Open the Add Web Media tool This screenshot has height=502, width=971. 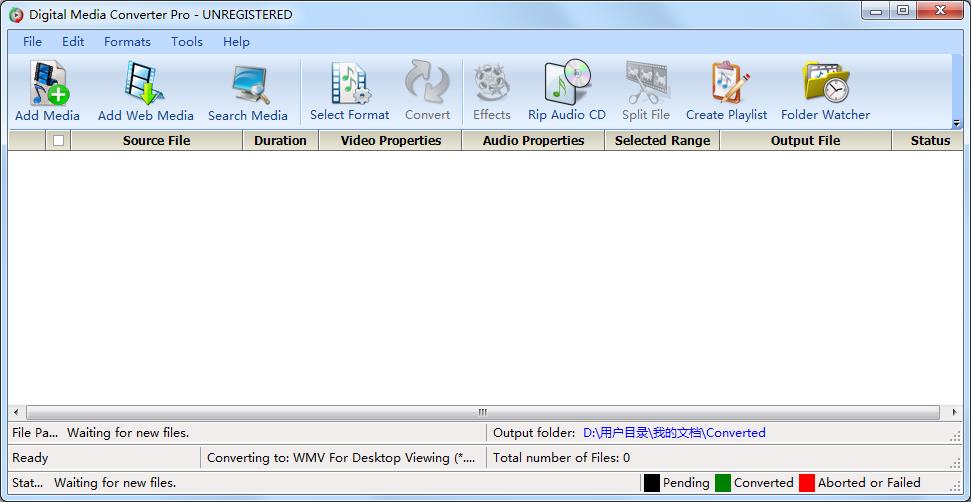[x=145, y=84]
